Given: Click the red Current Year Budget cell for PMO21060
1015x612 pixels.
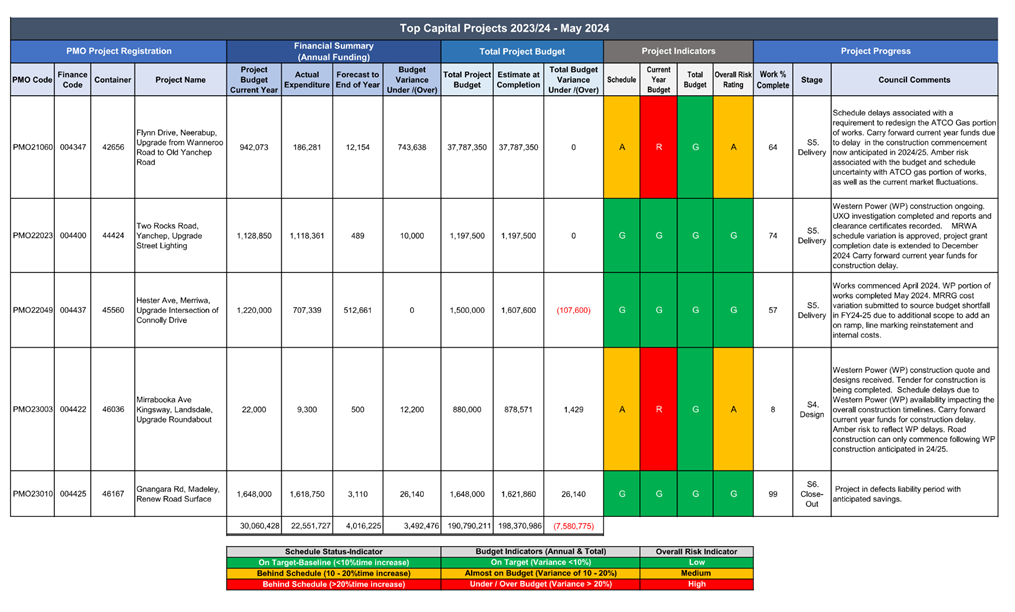Looking at the screenshot, I should pos(659,147).
